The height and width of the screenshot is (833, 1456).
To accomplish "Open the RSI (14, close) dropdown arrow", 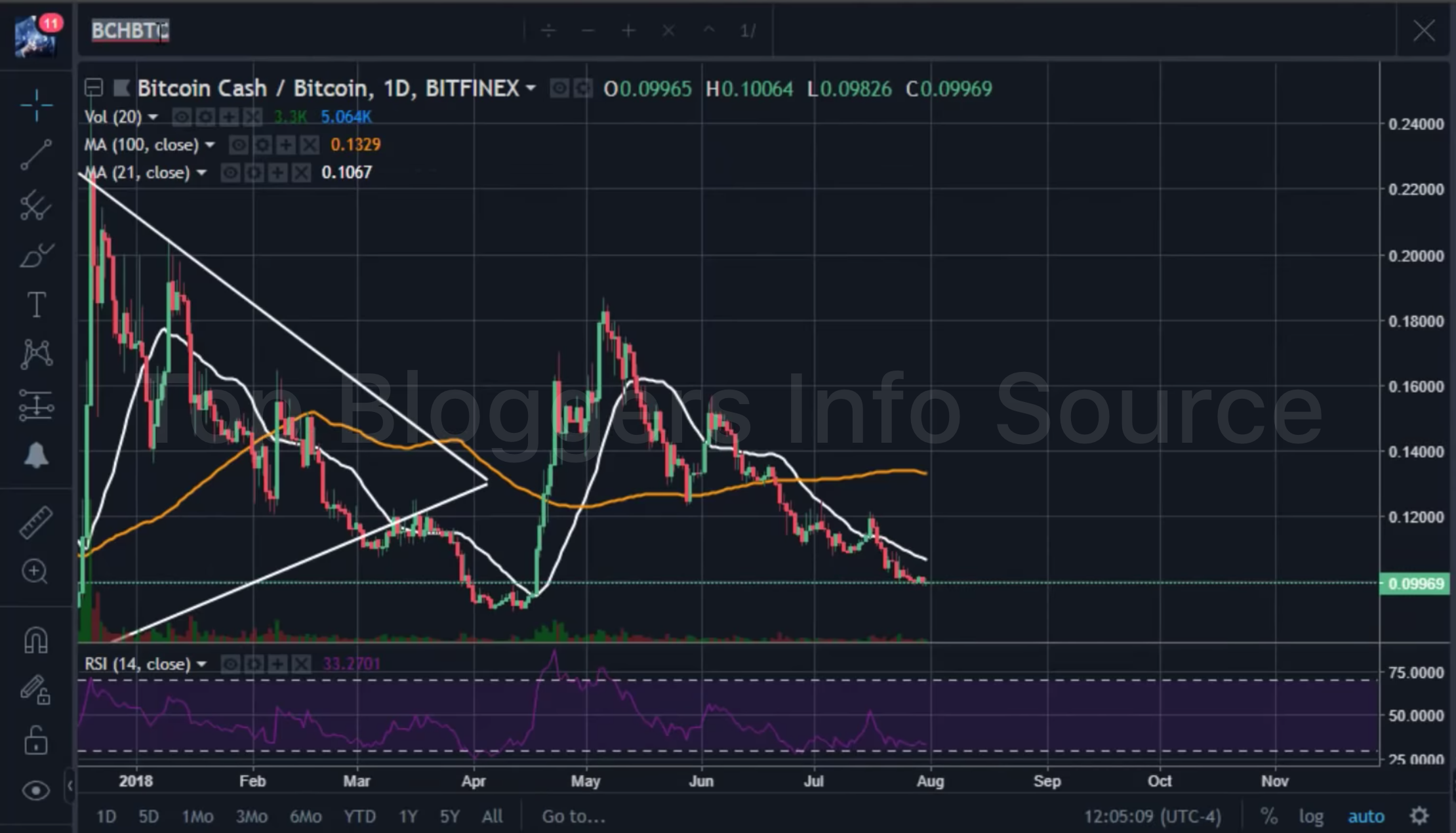I will point(202,664).
